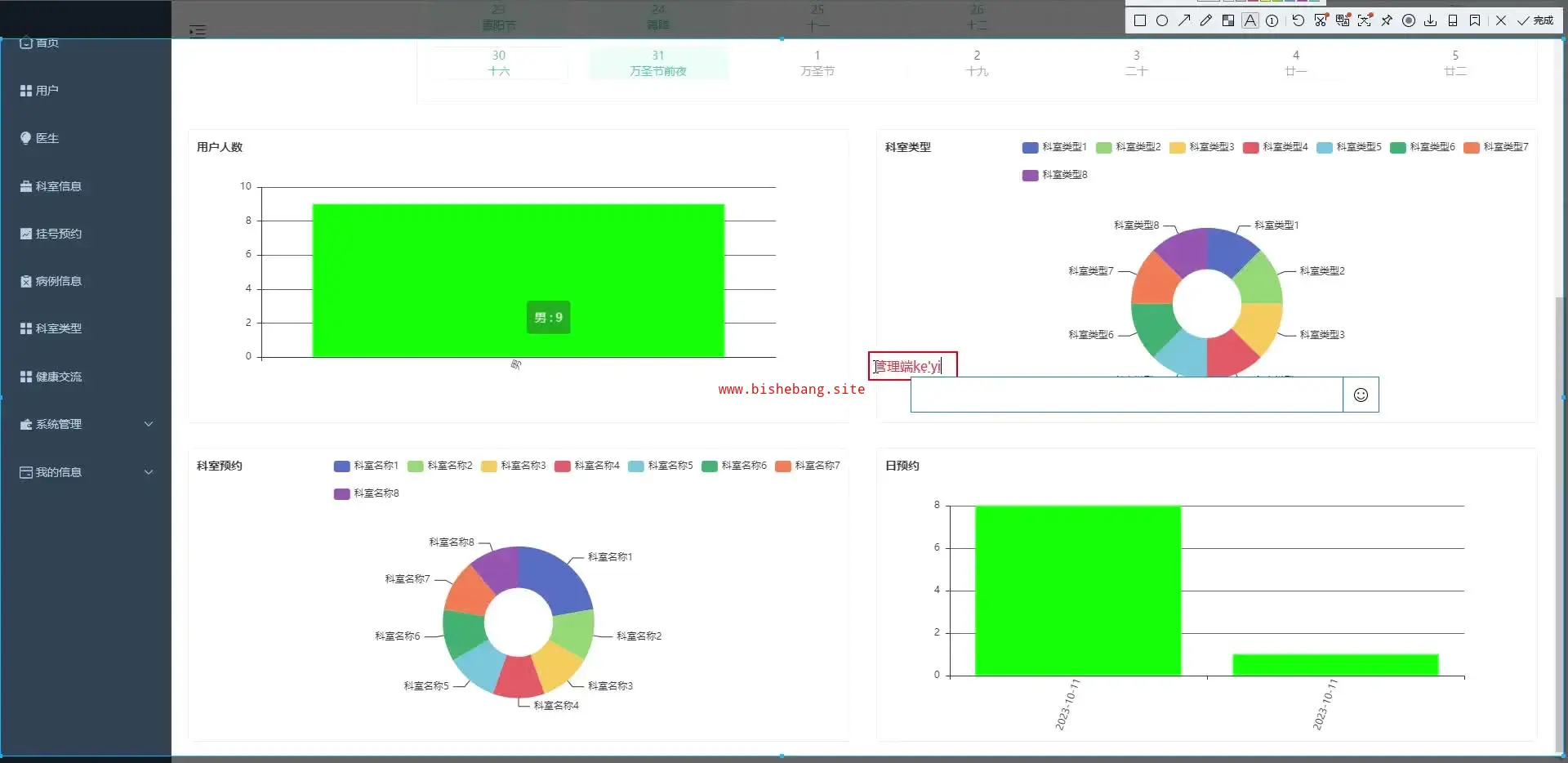Pin the screenshot to screen
This screenshot has height=763, width=1568.
pyautogui.click(x=1387, y=20)
